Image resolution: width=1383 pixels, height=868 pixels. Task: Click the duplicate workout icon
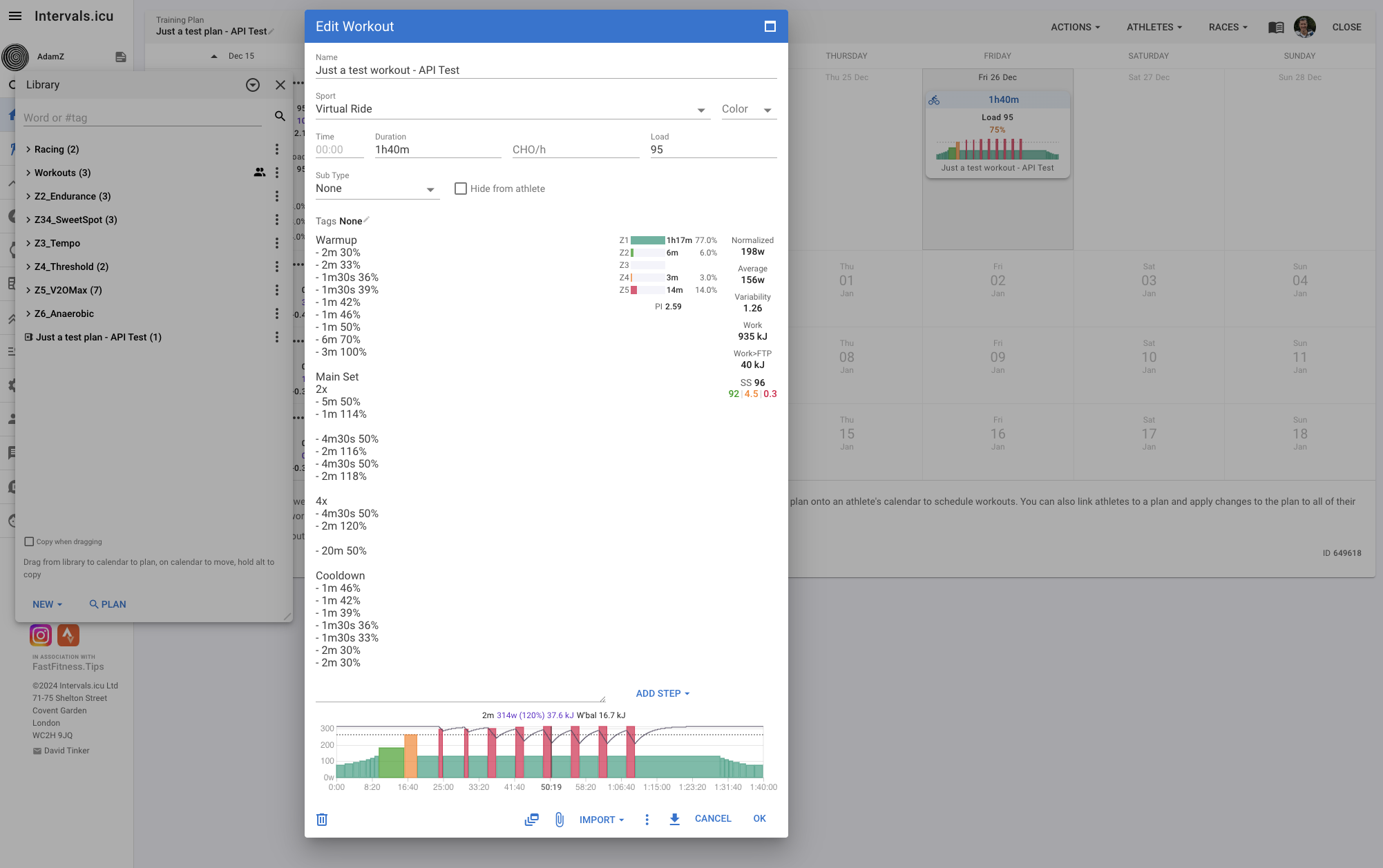click(x=531, y=819)
